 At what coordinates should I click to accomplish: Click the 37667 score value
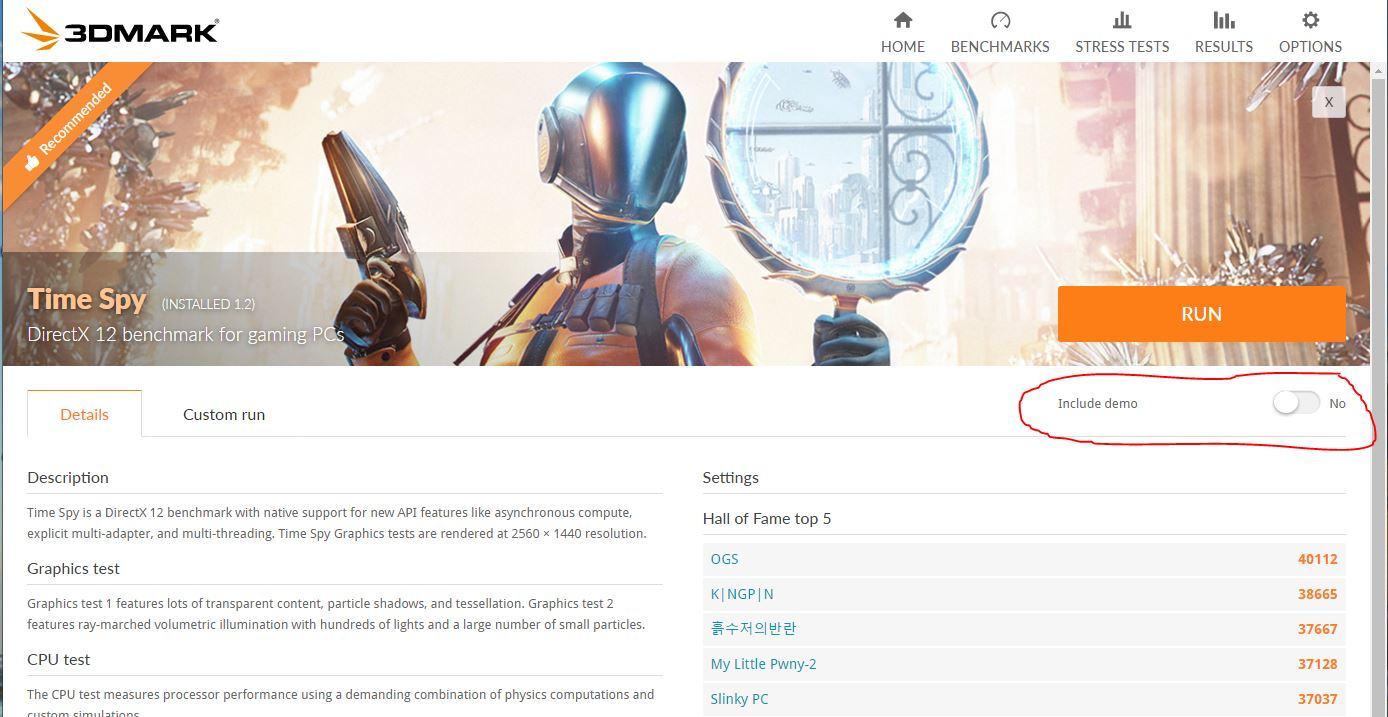coord(1318,629)
